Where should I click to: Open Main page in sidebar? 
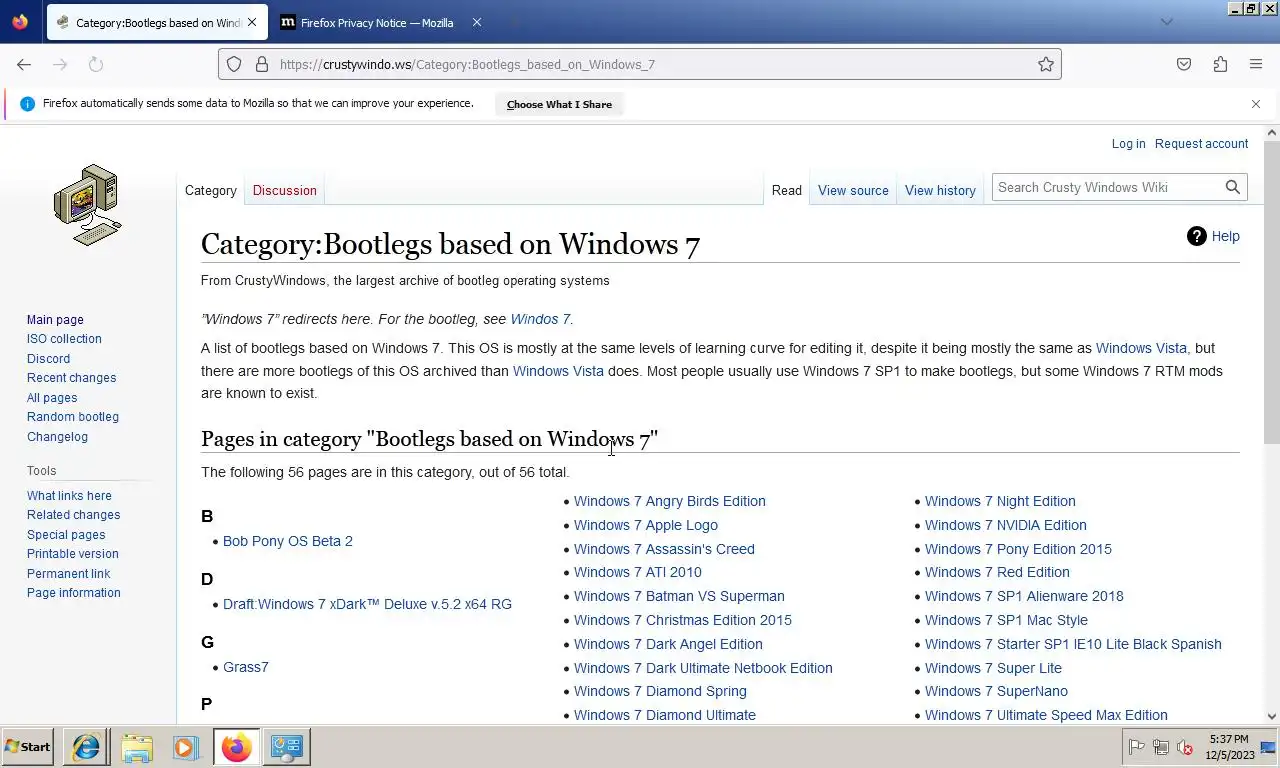(x=55, y=319)
